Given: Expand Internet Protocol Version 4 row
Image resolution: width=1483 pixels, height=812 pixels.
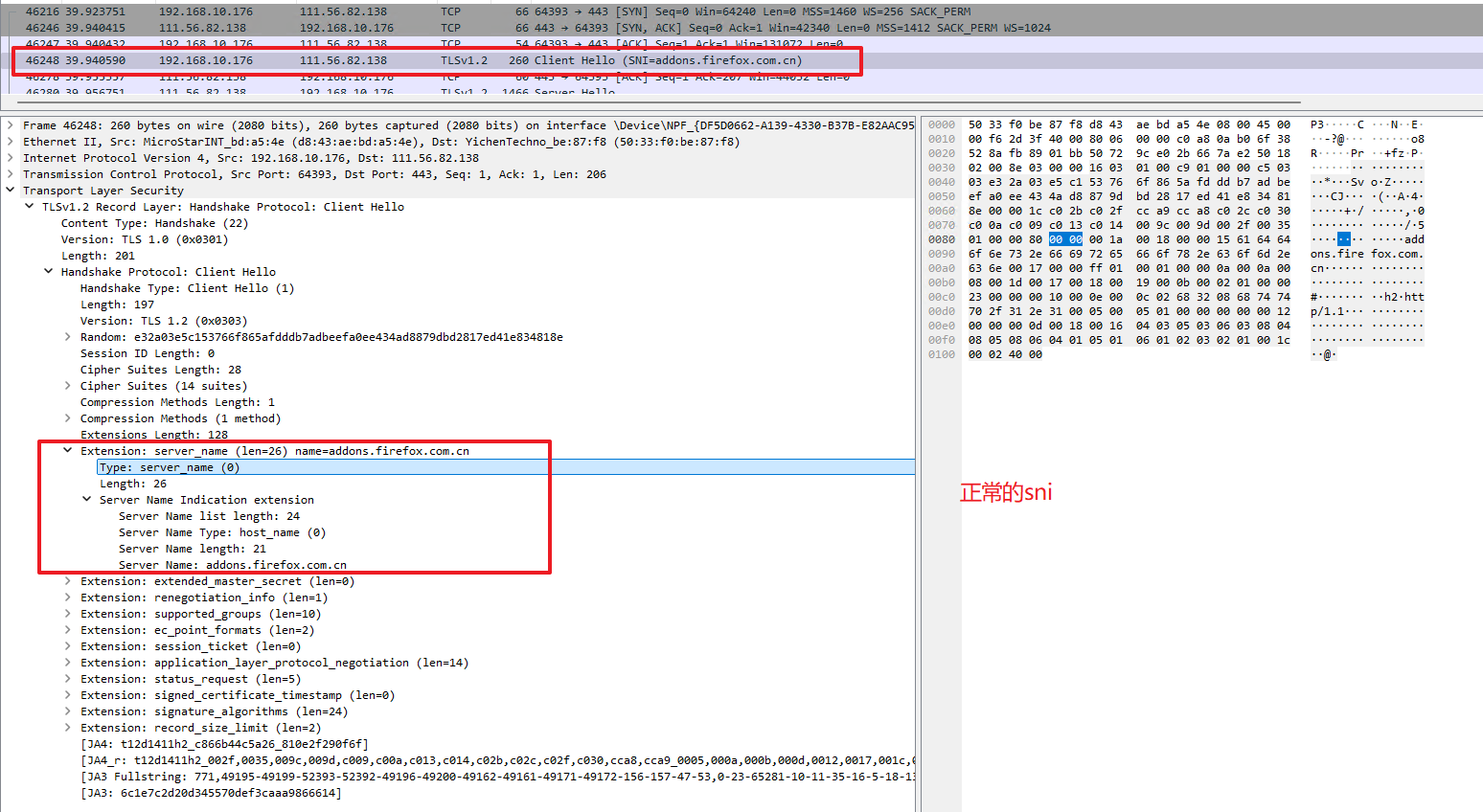Looking at the screenshot, I should pyautogui.click(x=10, y=158).
